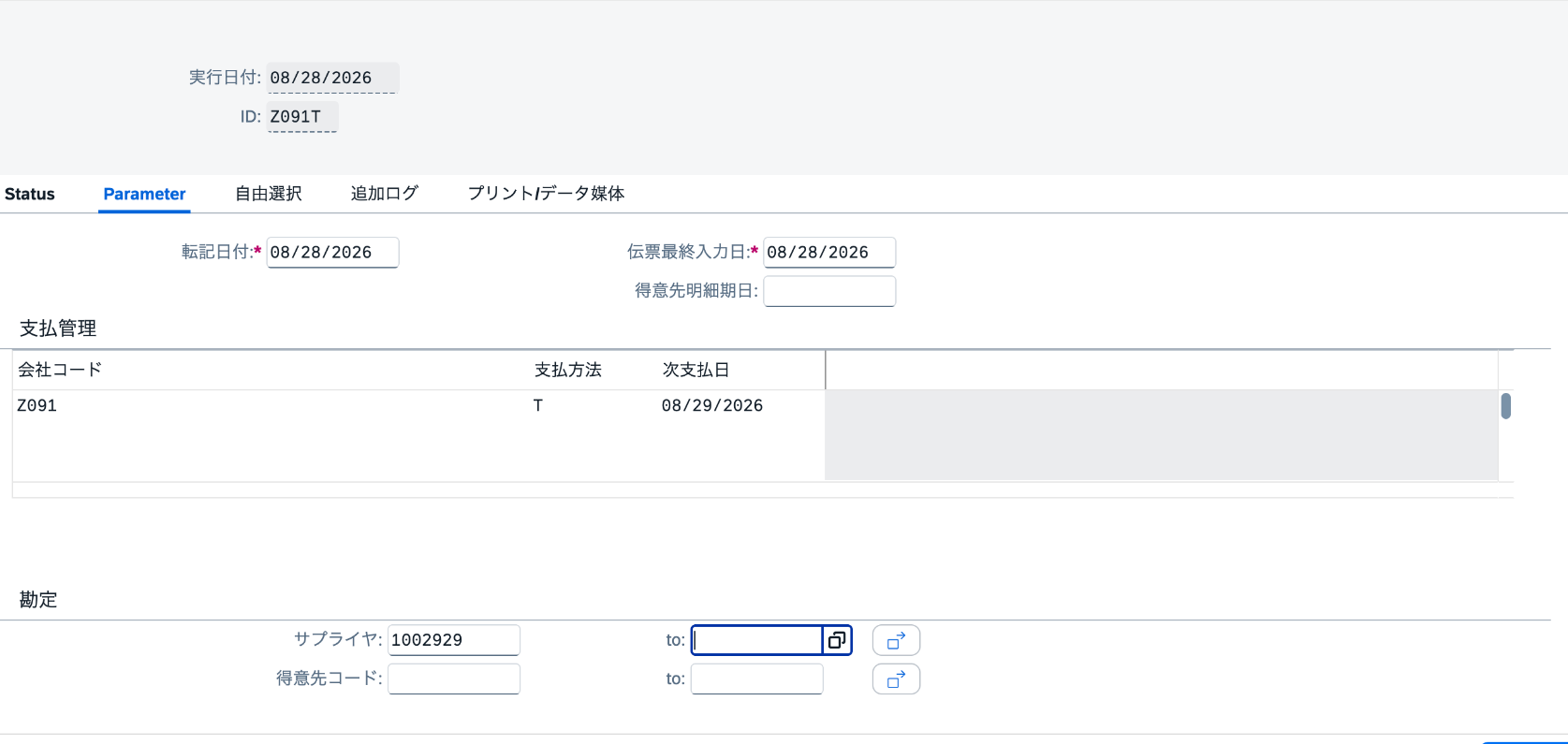Open the プリント/データ媒体 tab
This screenshot has width=1568, height=744.
(546, 194)
